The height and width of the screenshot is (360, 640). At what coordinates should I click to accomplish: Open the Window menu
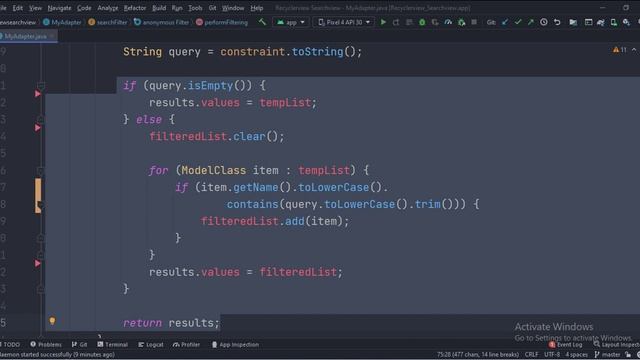tap(233, 8)
